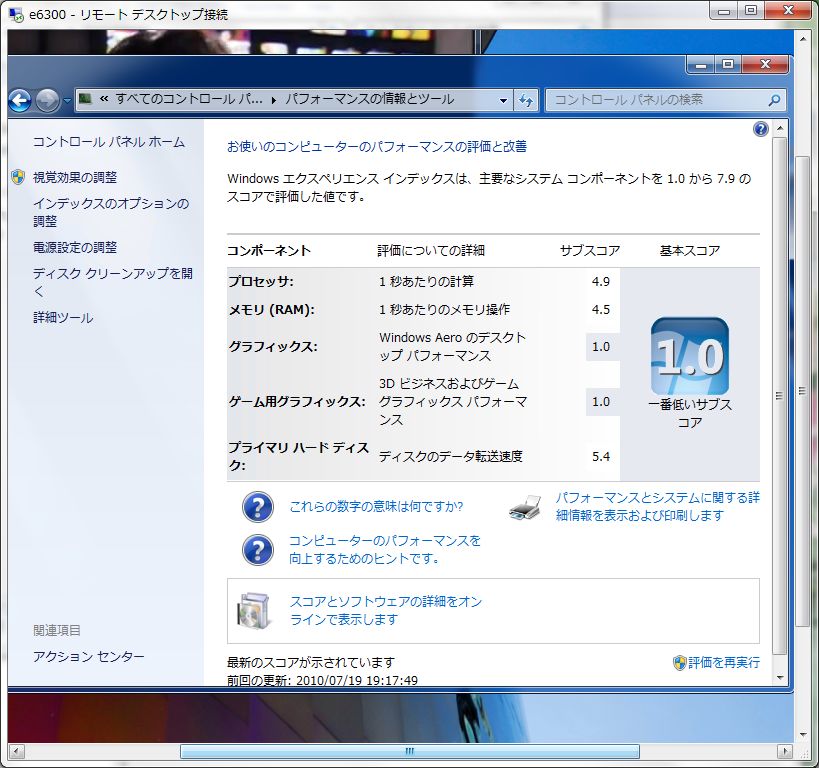Viewport: 819px width, 768px height.
Task: Open アクション センター under 関連項目
Action: coord(88,657)
